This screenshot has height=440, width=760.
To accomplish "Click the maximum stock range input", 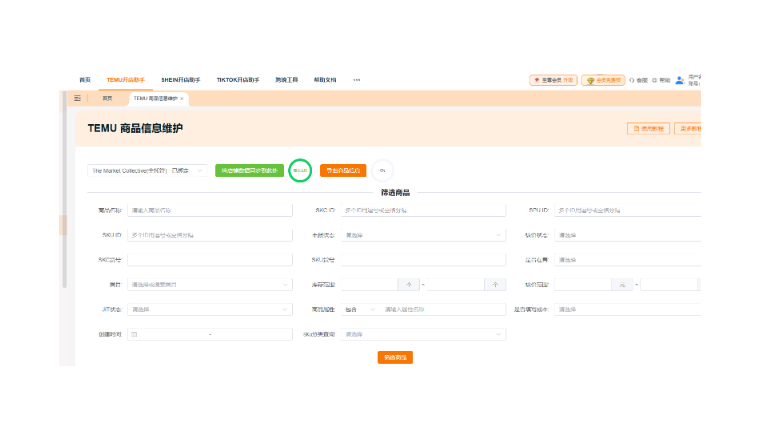I will pyautogui.click(x=456, y=284).
